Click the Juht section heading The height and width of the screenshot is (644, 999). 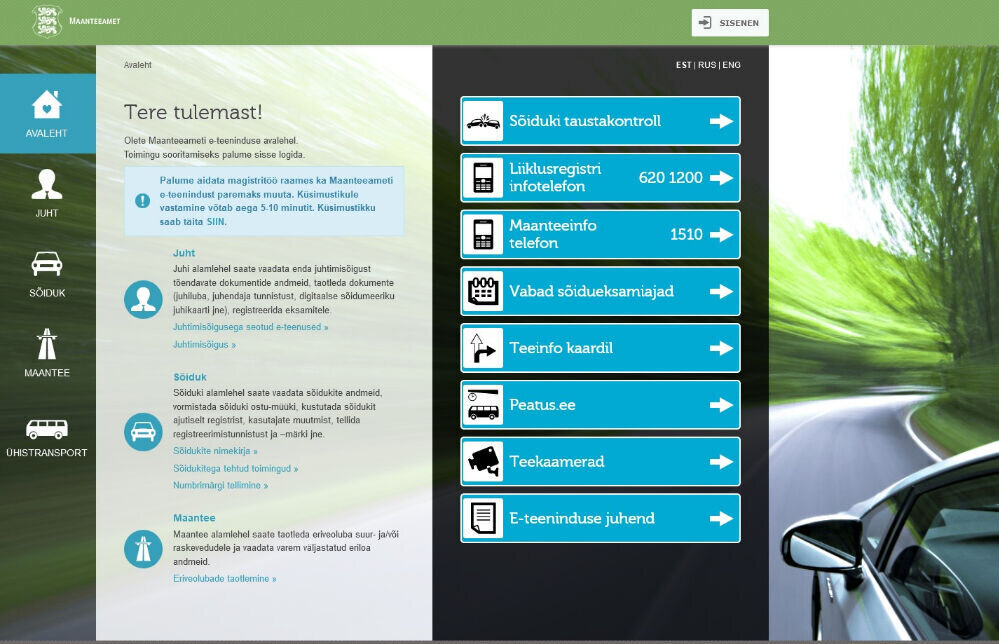[x=184, y=253]
